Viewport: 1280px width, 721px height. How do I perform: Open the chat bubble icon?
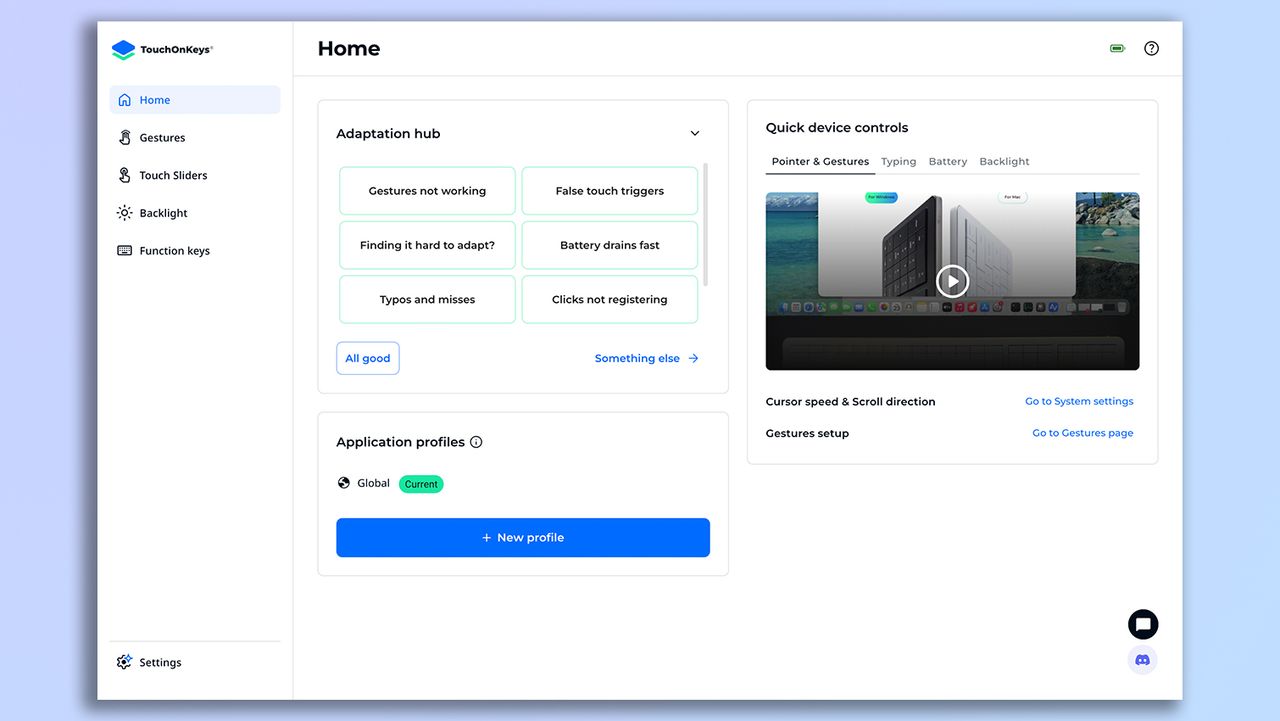1143,625
